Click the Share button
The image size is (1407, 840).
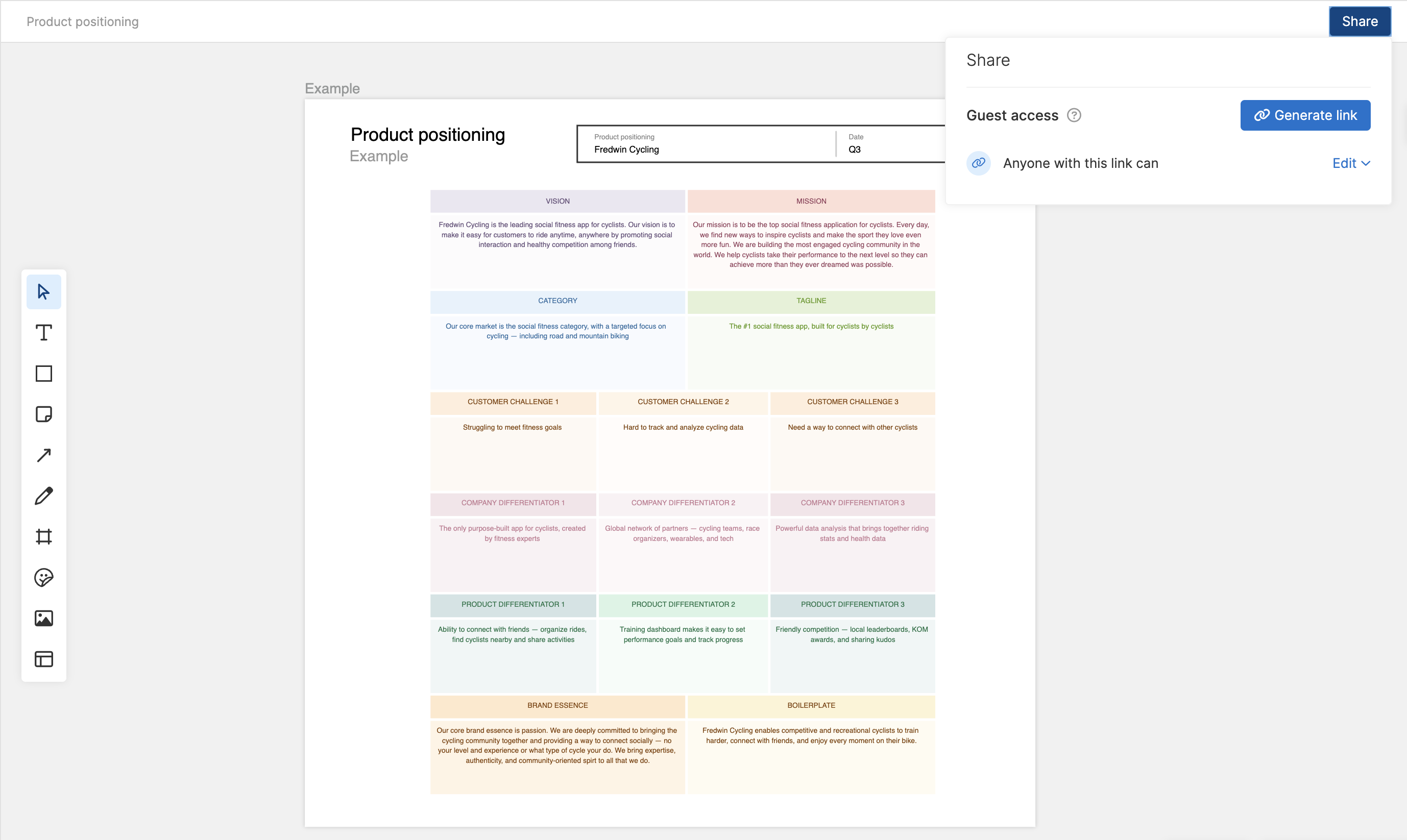coord(1360,21)
